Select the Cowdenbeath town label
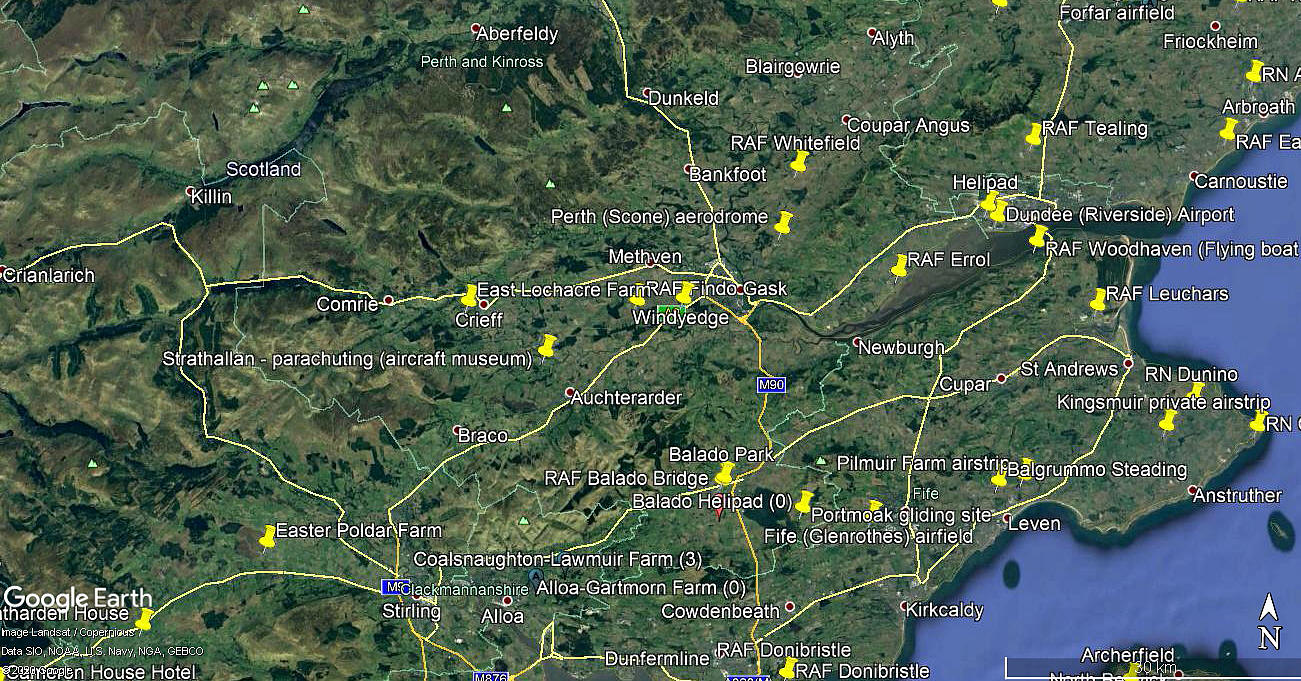 (x=721, y=611)
